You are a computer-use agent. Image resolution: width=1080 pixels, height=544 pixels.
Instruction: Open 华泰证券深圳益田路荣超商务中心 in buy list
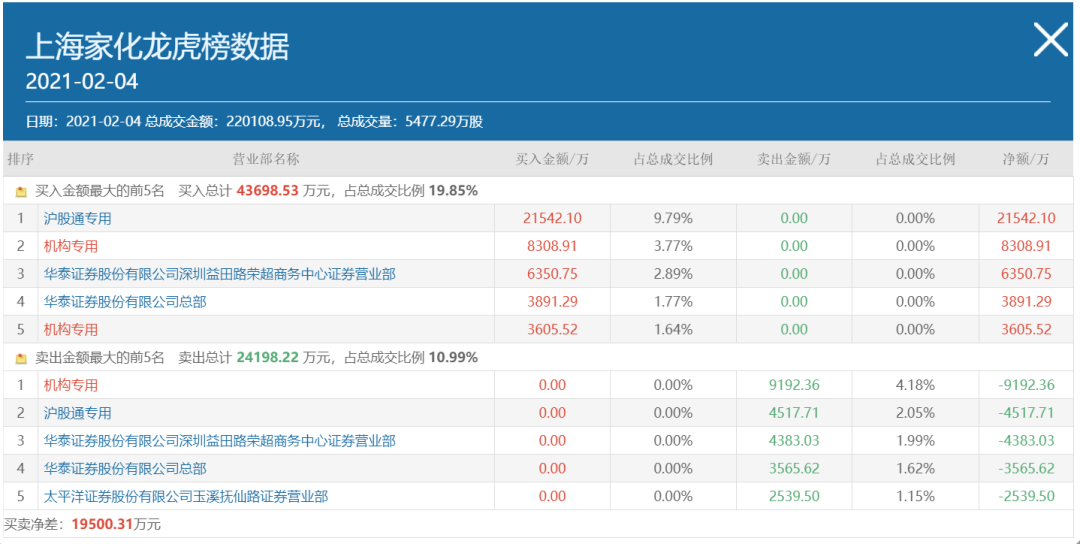[220, 274]
